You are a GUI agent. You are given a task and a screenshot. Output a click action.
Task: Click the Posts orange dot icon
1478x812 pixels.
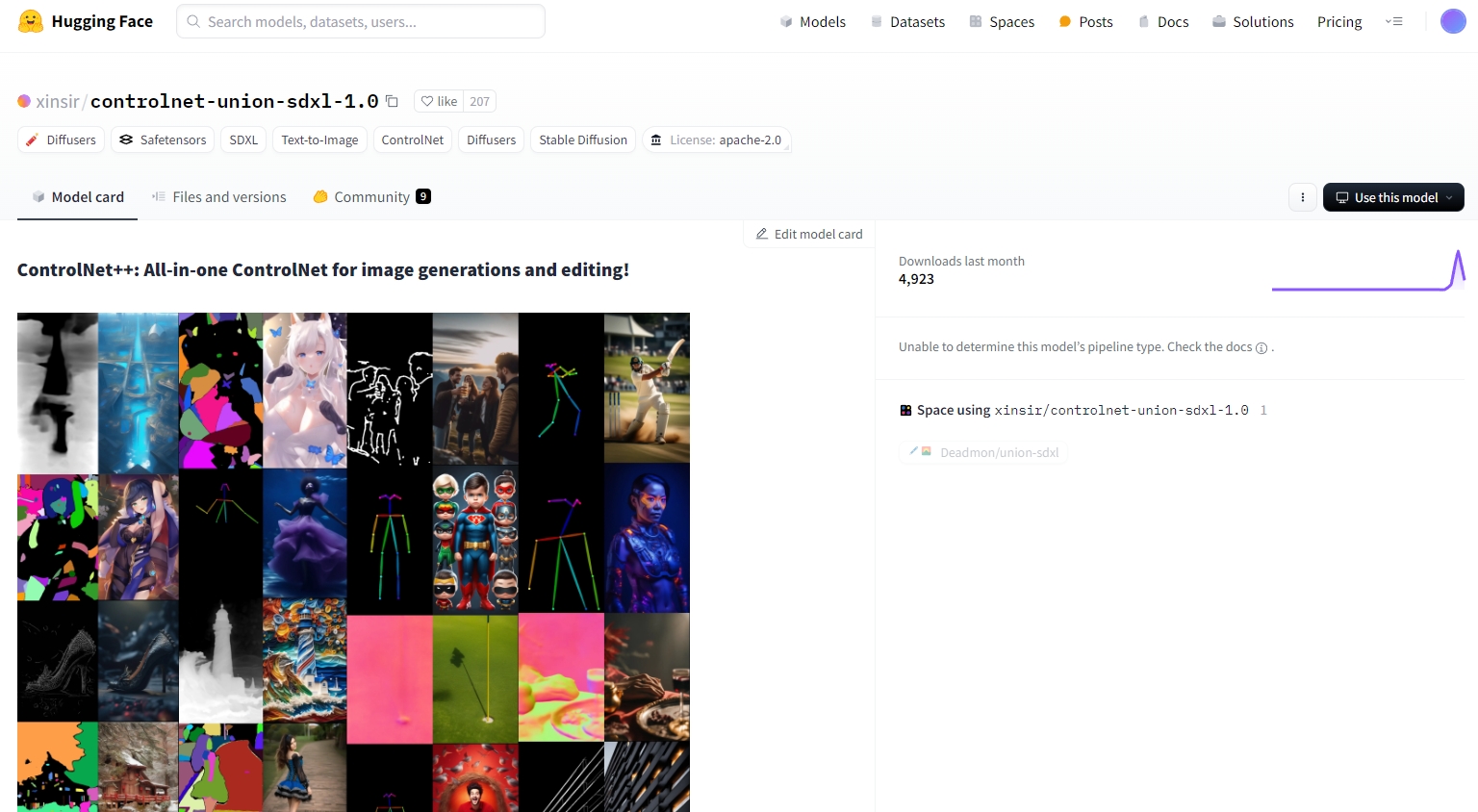coord(1065,21)
